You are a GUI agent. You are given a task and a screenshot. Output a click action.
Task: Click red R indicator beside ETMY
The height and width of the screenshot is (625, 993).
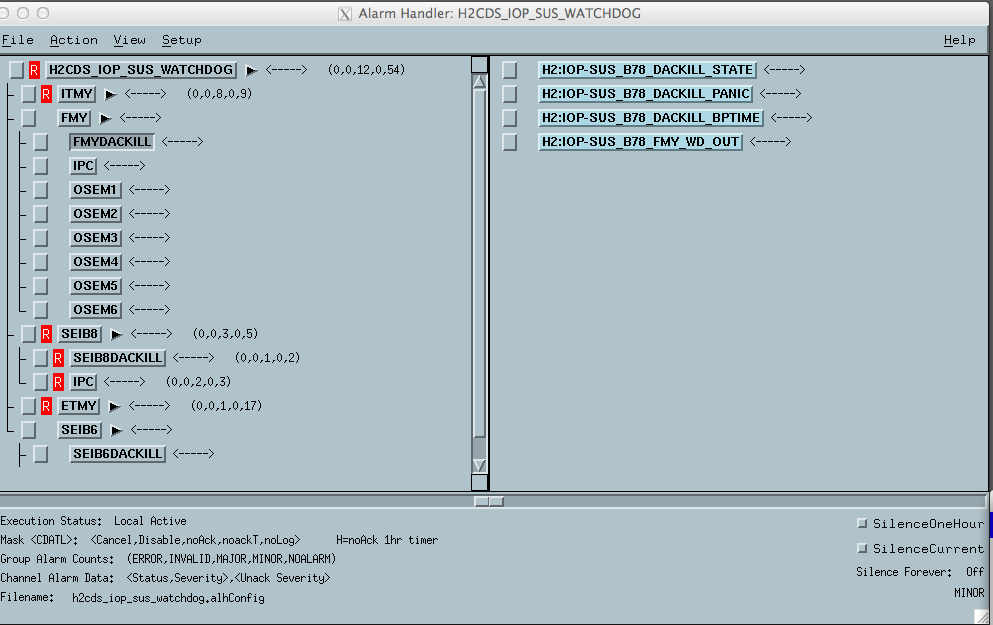46,406
